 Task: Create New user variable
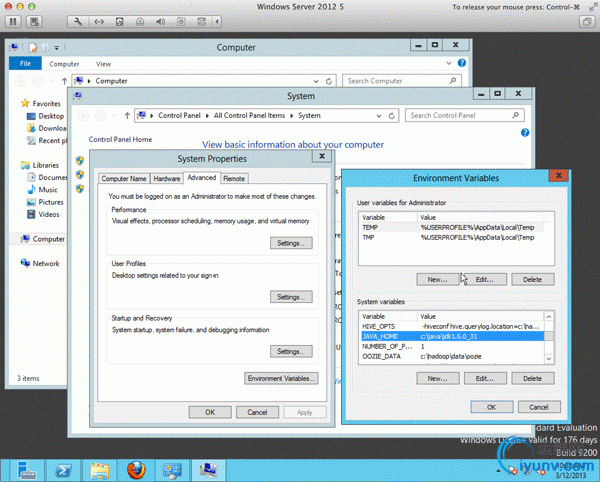click(438, 279)
